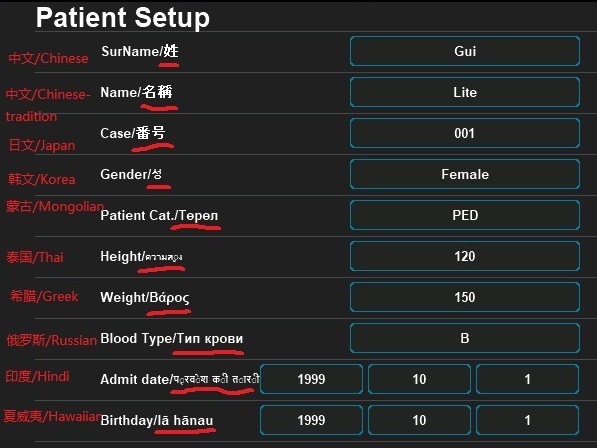Screen dimensions: 597x448
Task: Select the SurName field showing Gui
Action: [465, 51]
